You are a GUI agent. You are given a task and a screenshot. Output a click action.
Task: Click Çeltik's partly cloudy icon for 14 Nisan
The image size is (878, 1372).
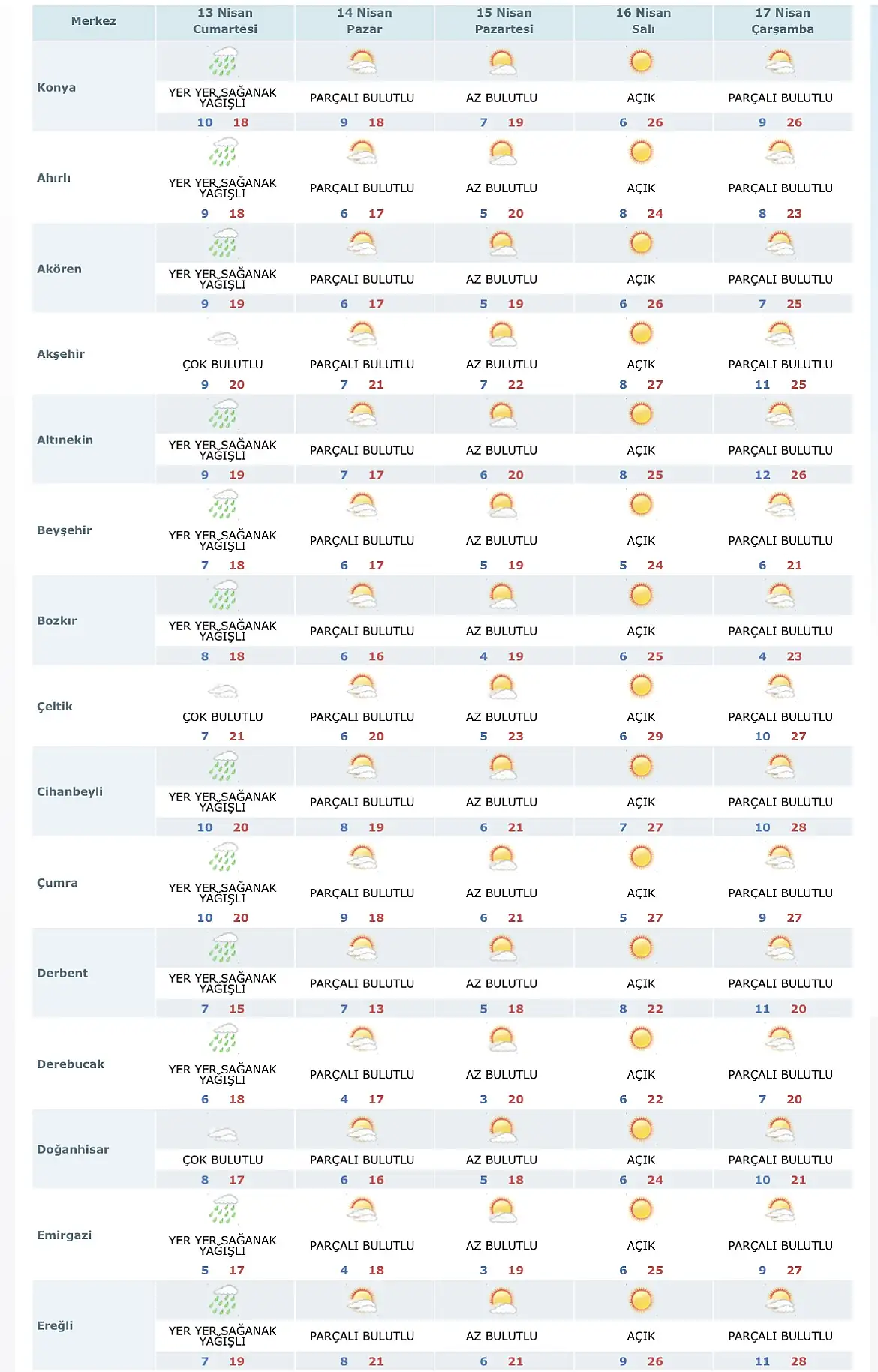click(x=362, y=686)
